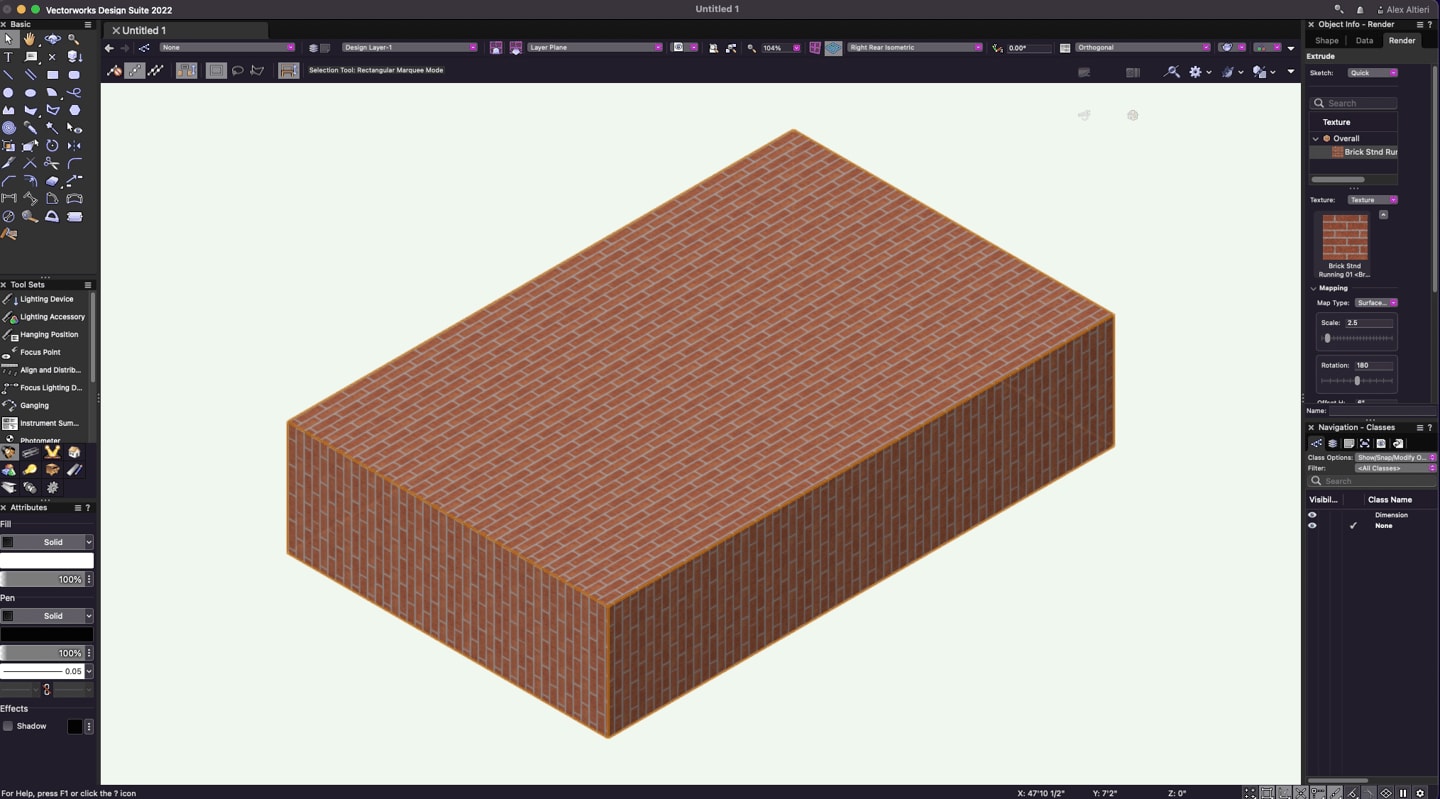This screenshot has height=799, width=1440.
Task: Switch to the Render tab
Action: point(1402,41)
